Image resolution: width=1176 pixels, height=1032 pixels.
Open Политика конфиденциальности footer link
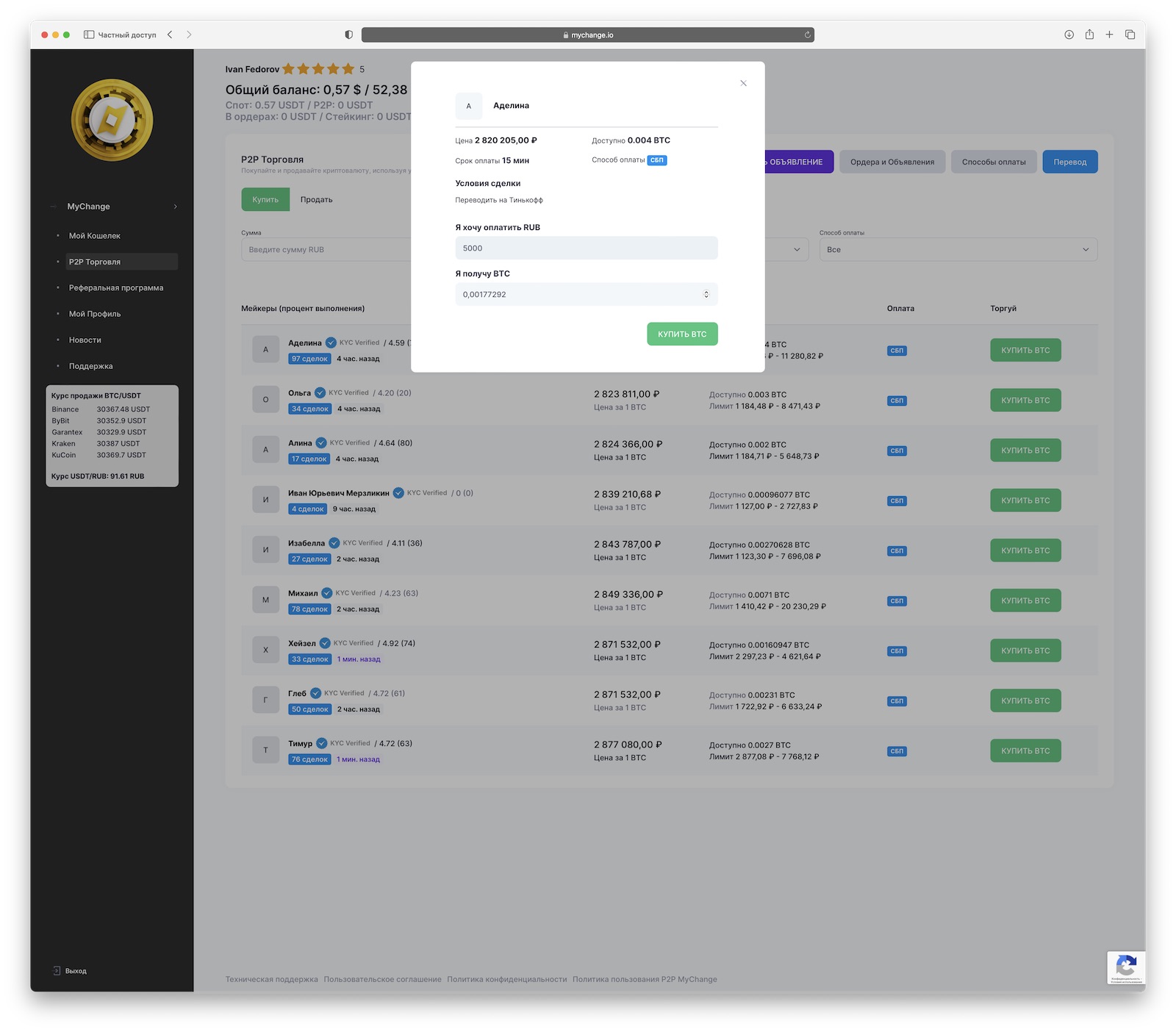point(507,979)
